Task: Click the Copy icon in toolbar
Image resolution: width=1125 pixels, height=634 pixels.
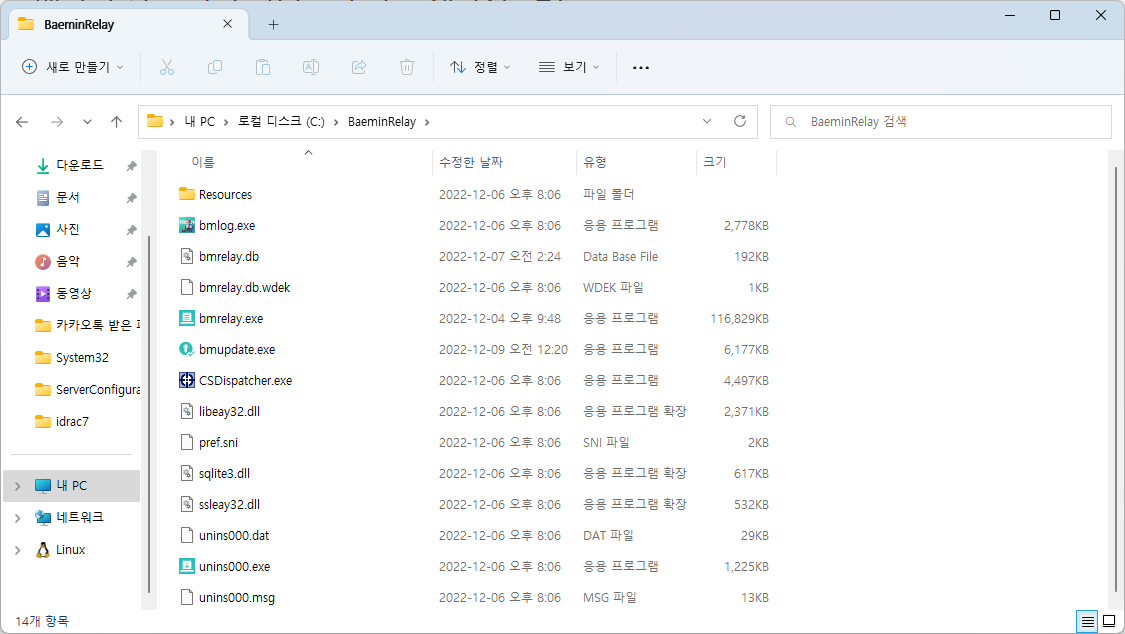Action: point(215,67)
